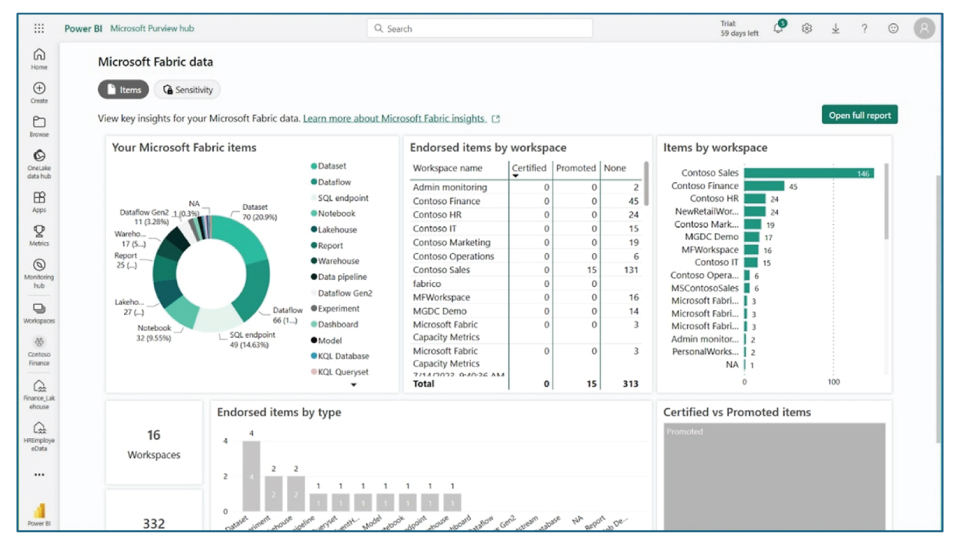Click the Search input field

(x=480, y=29)
